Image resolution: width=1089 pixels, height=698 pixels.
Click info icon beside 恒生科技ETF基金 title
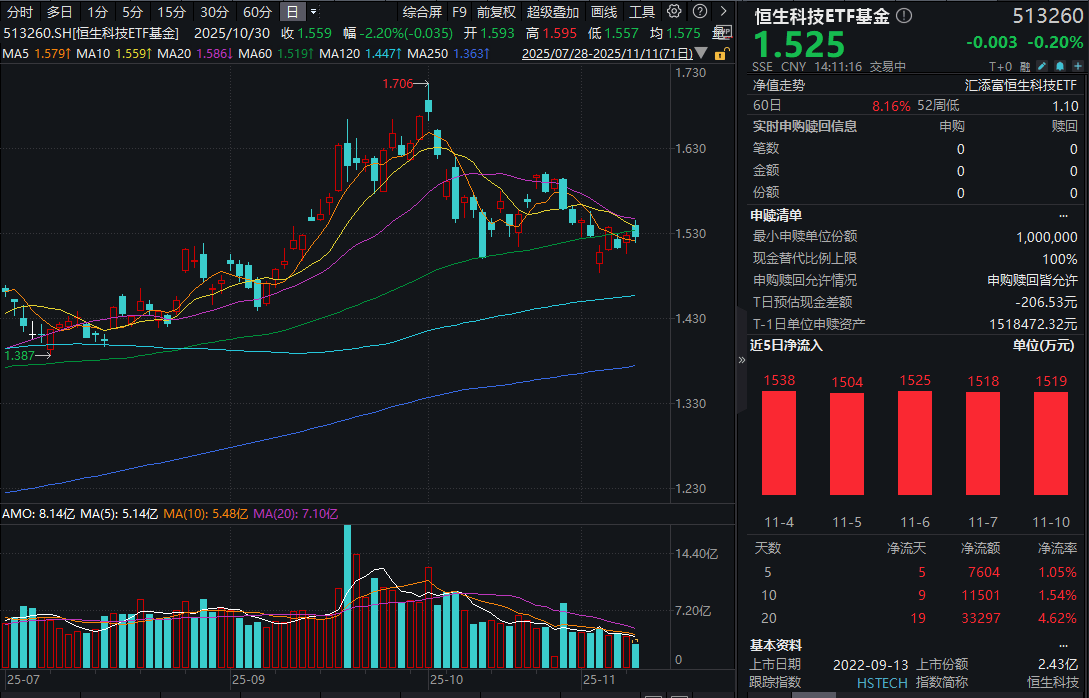[904, 16]
